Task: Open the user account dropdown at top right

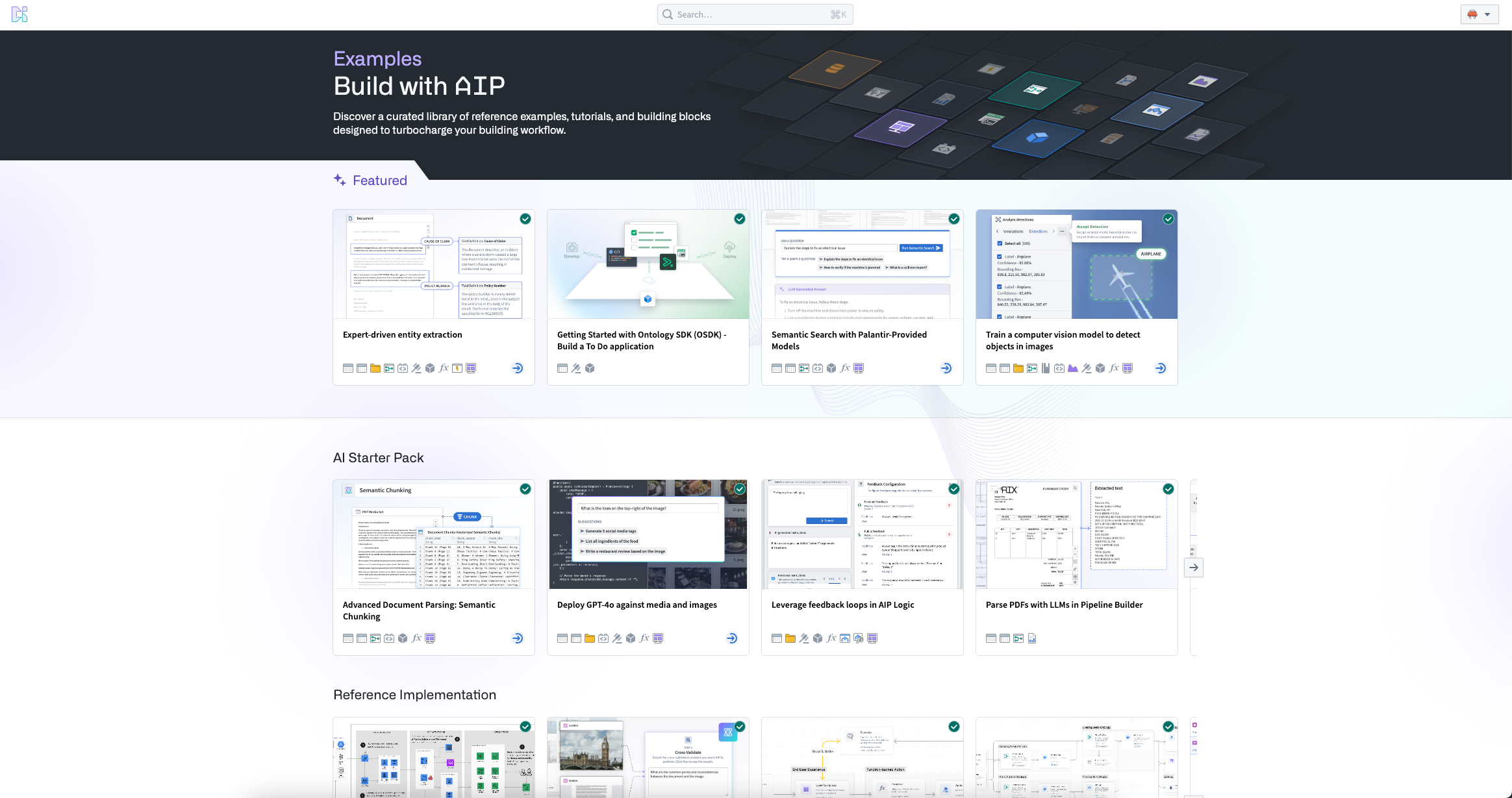Action: point(1480,14)
